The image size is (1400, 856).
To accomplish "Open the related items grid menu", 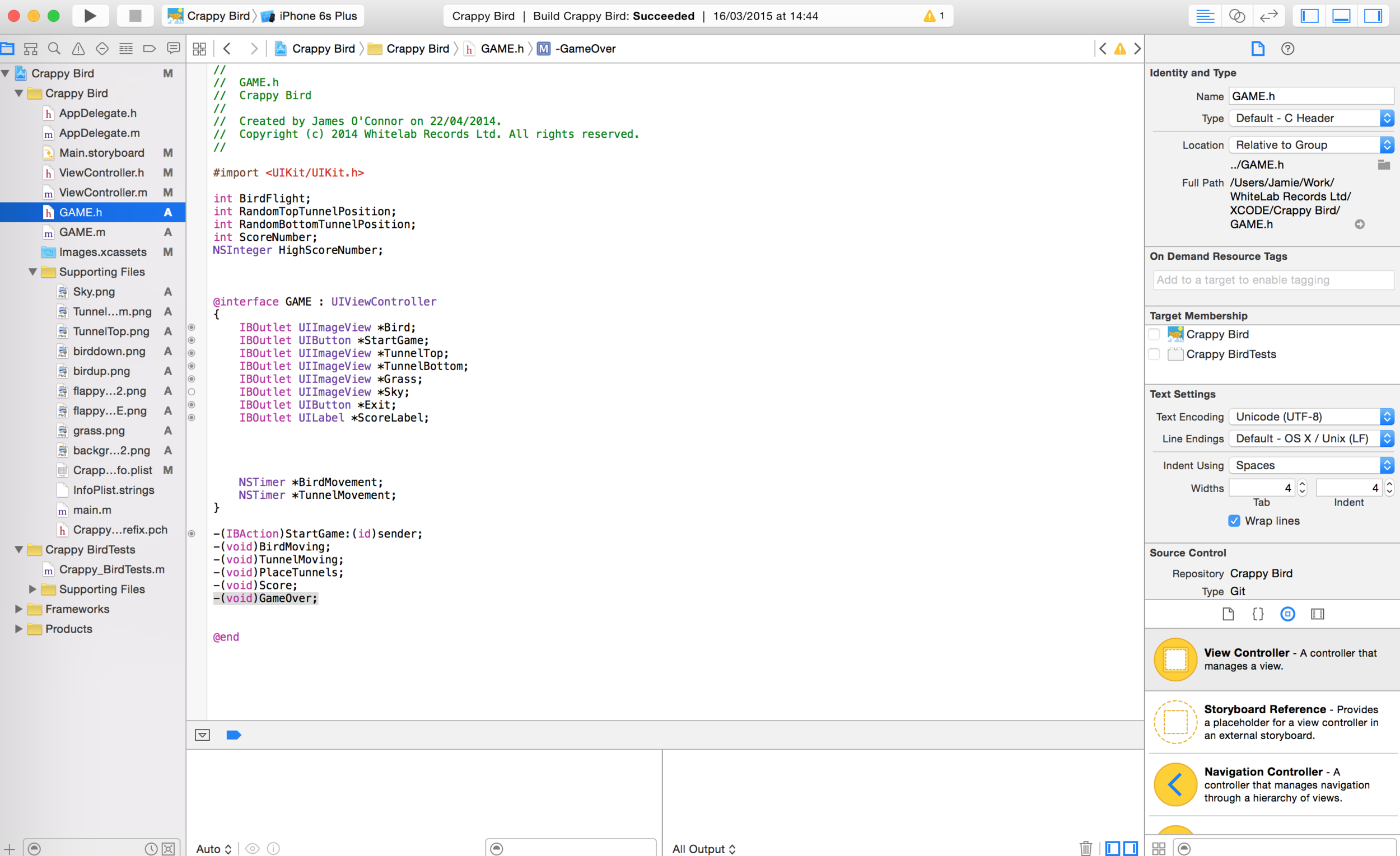I will pyautogui.click(x=199, y=49).
